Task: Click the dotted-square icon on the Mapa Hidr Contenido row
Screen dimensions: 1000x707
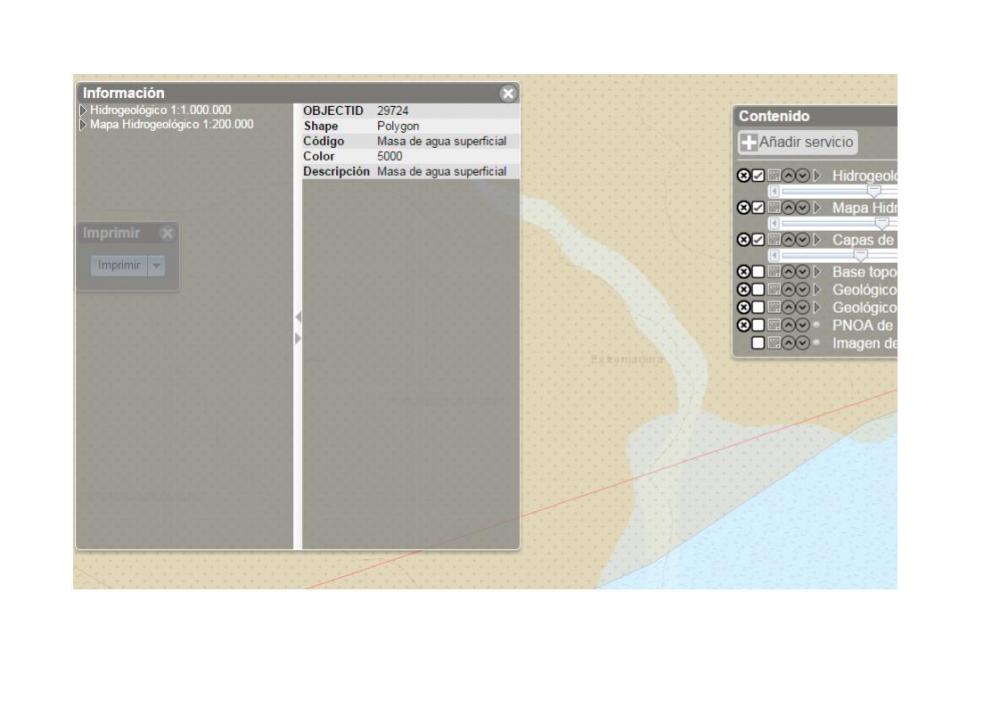Action: (774, 208)
